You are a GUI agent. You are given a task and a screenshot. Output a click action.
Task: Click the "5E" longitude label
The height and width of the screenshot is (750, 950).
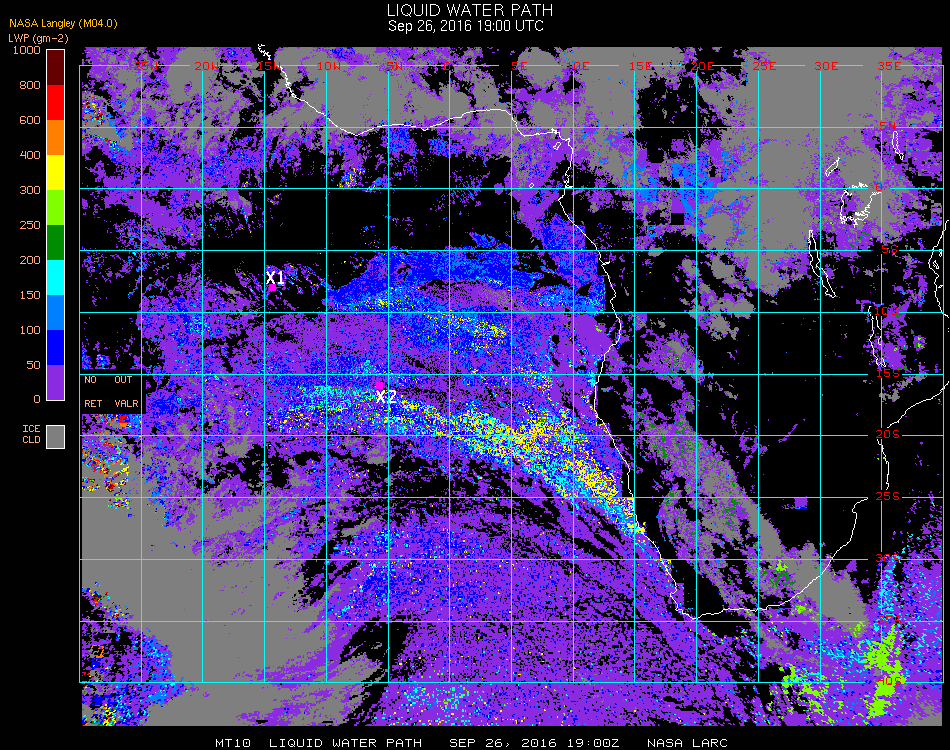click(519, 66)
